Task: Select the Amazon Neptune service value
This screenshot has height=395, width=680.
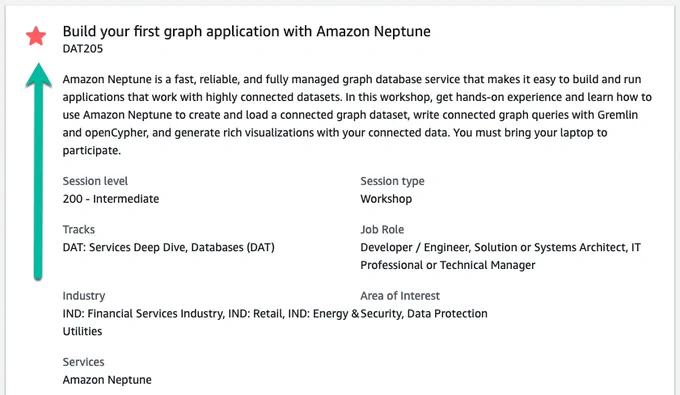Action: point(107,380)
